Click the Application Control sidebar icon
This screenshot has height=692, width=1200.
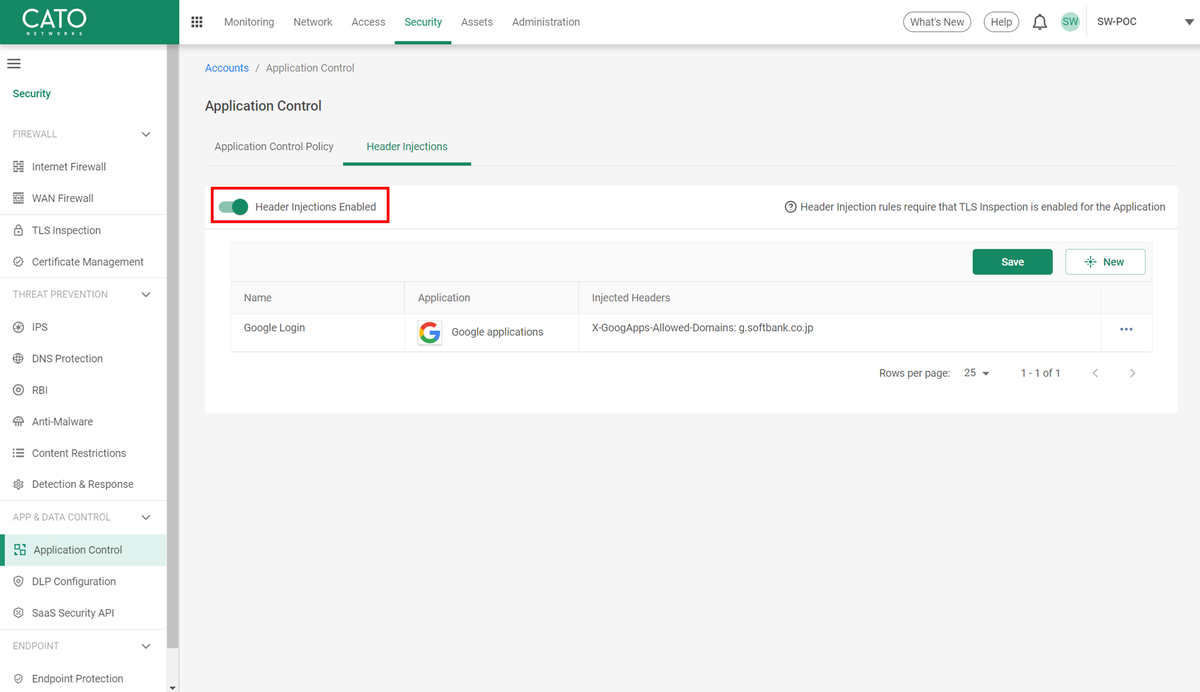point(20,550)
